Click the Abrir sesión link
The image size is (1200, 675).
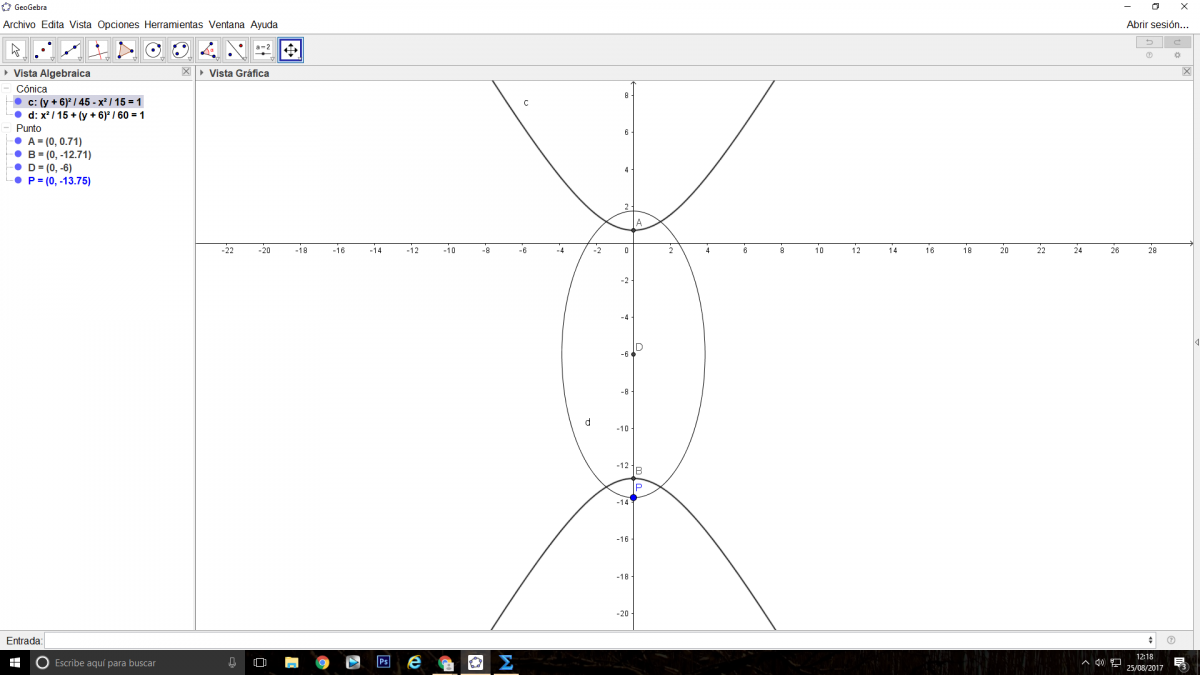(1157, 24)
